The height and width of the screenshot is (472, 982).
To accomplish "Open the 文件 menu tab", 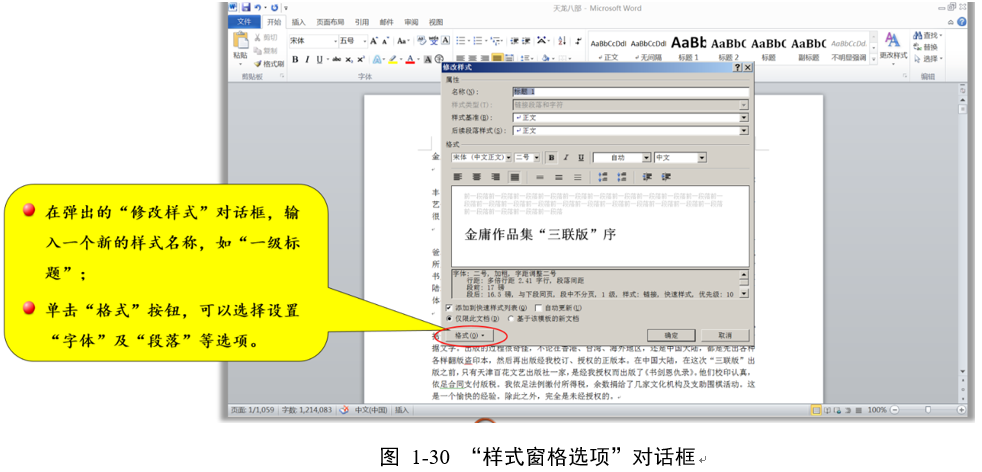I will tap(244, 23).
